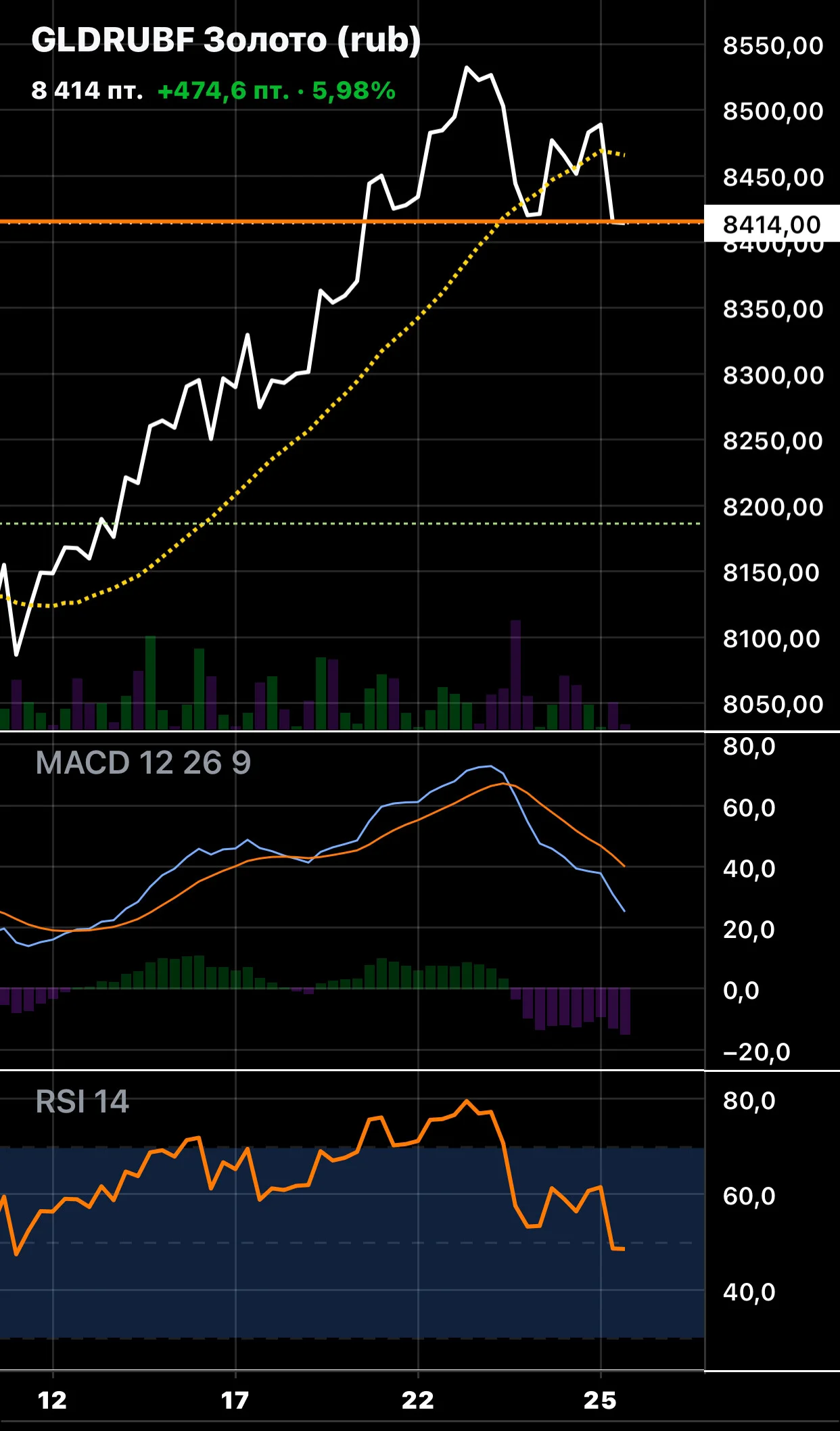Select the 8450,00 price axis label
This screenshot has width=840, height=1431.
[x=773, y=178]
